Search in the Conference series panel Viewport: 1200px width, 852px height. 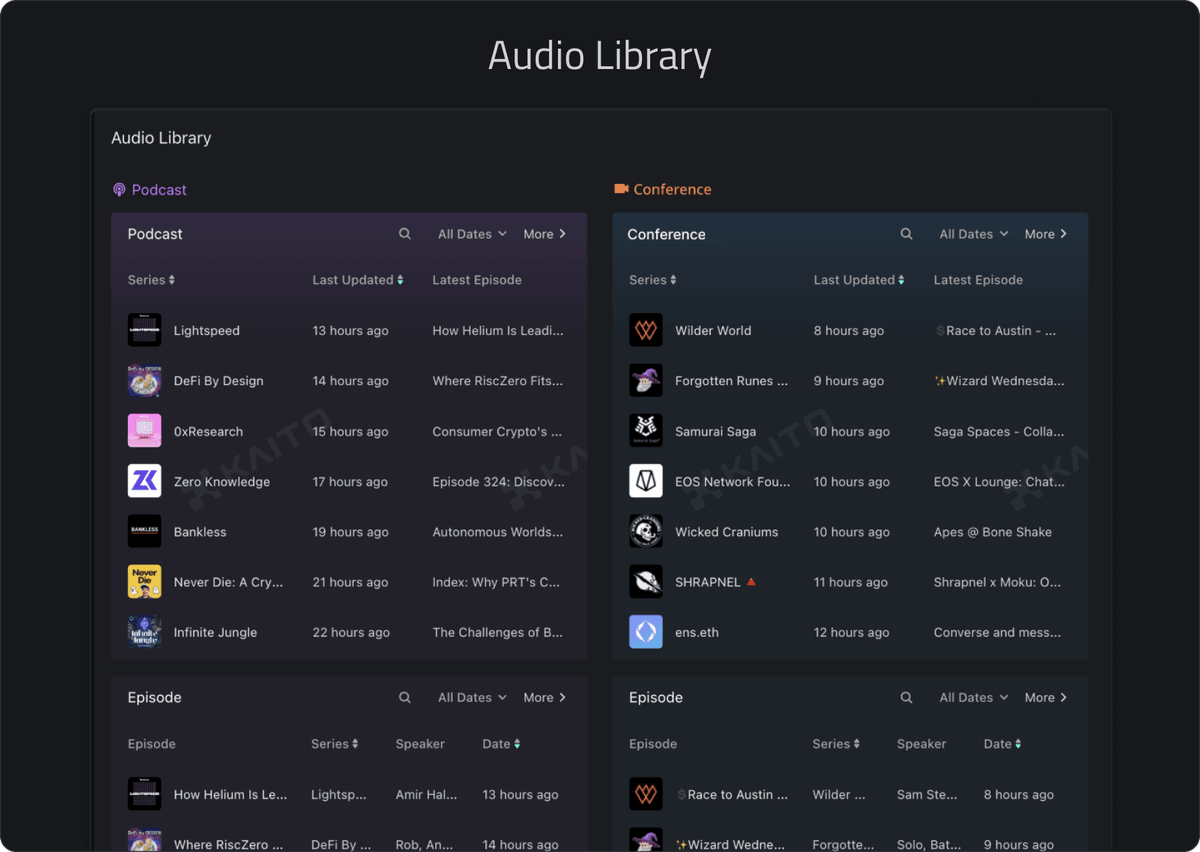point(906,234)
